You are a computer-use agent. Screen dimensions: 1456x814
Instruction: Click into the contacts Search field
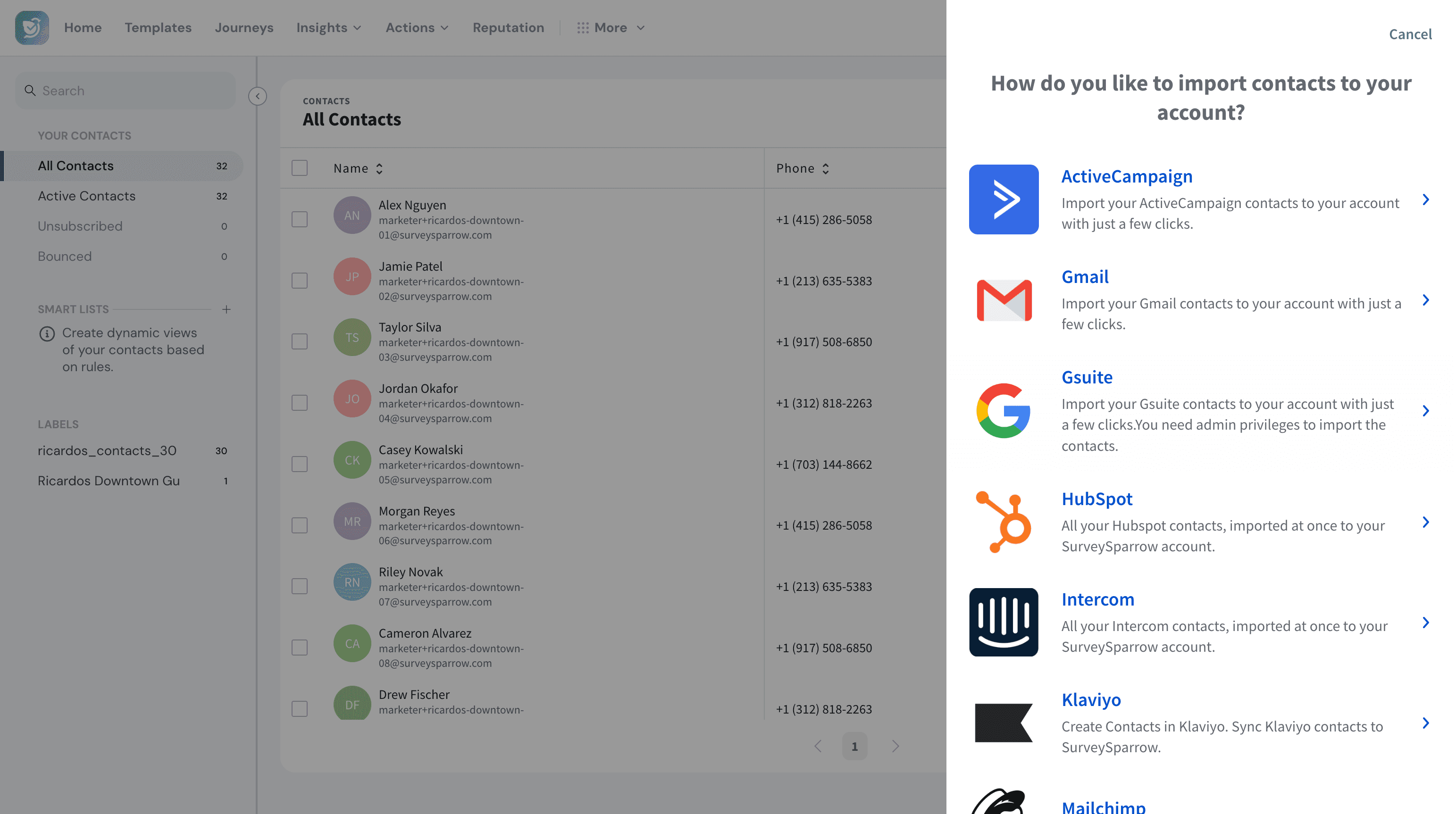point(126,91)
